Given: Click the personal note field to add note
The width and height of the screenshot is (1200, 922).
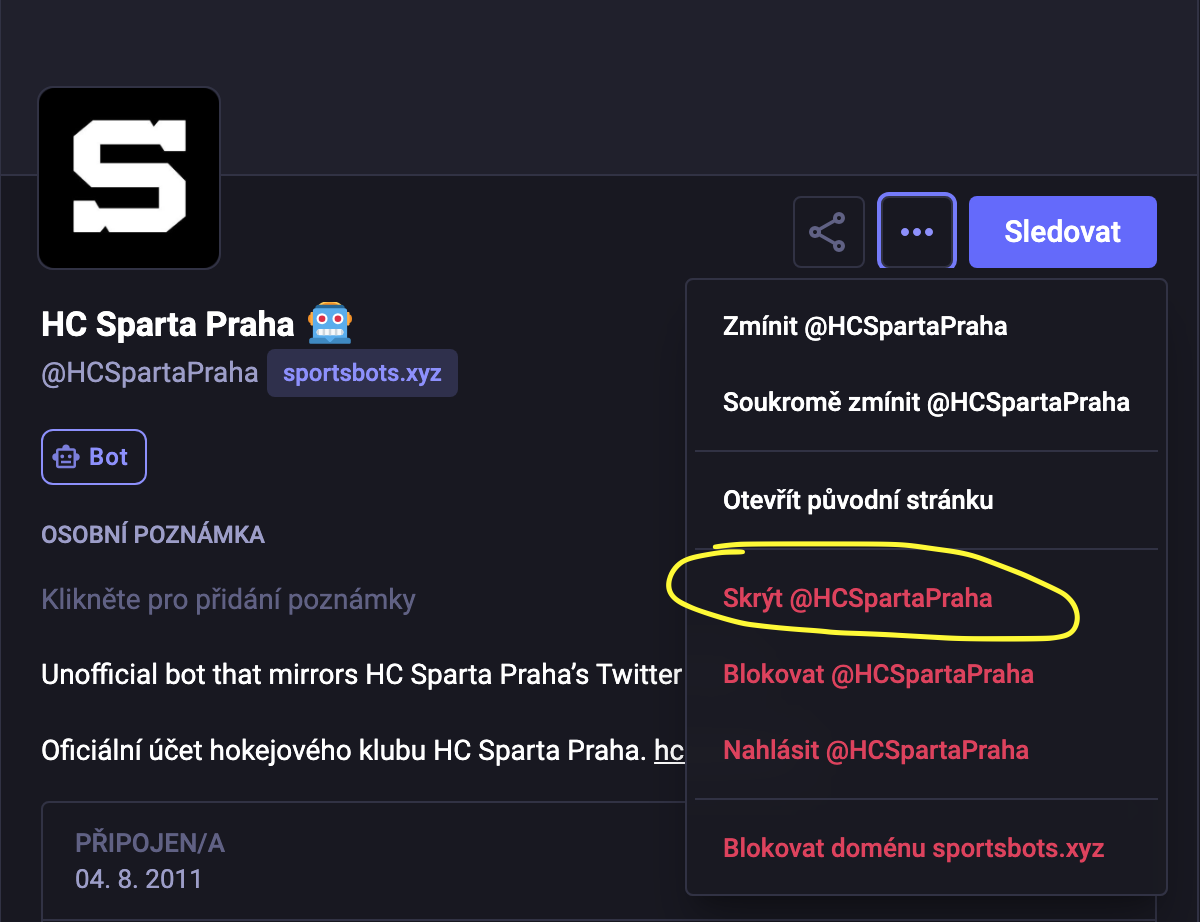Looking at the screenshot, I should [228, 600].
